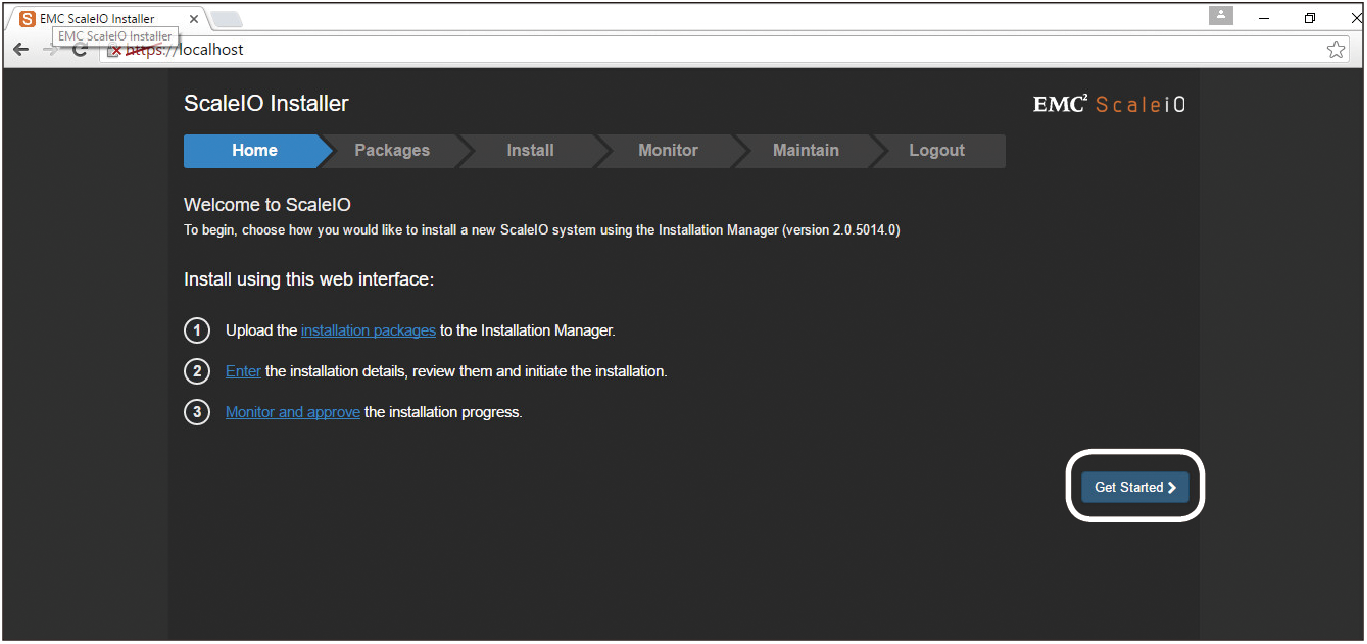Screen dimensions: 1367x644
Task: Click the Get Started button
Action: (x=1135, y=487)
